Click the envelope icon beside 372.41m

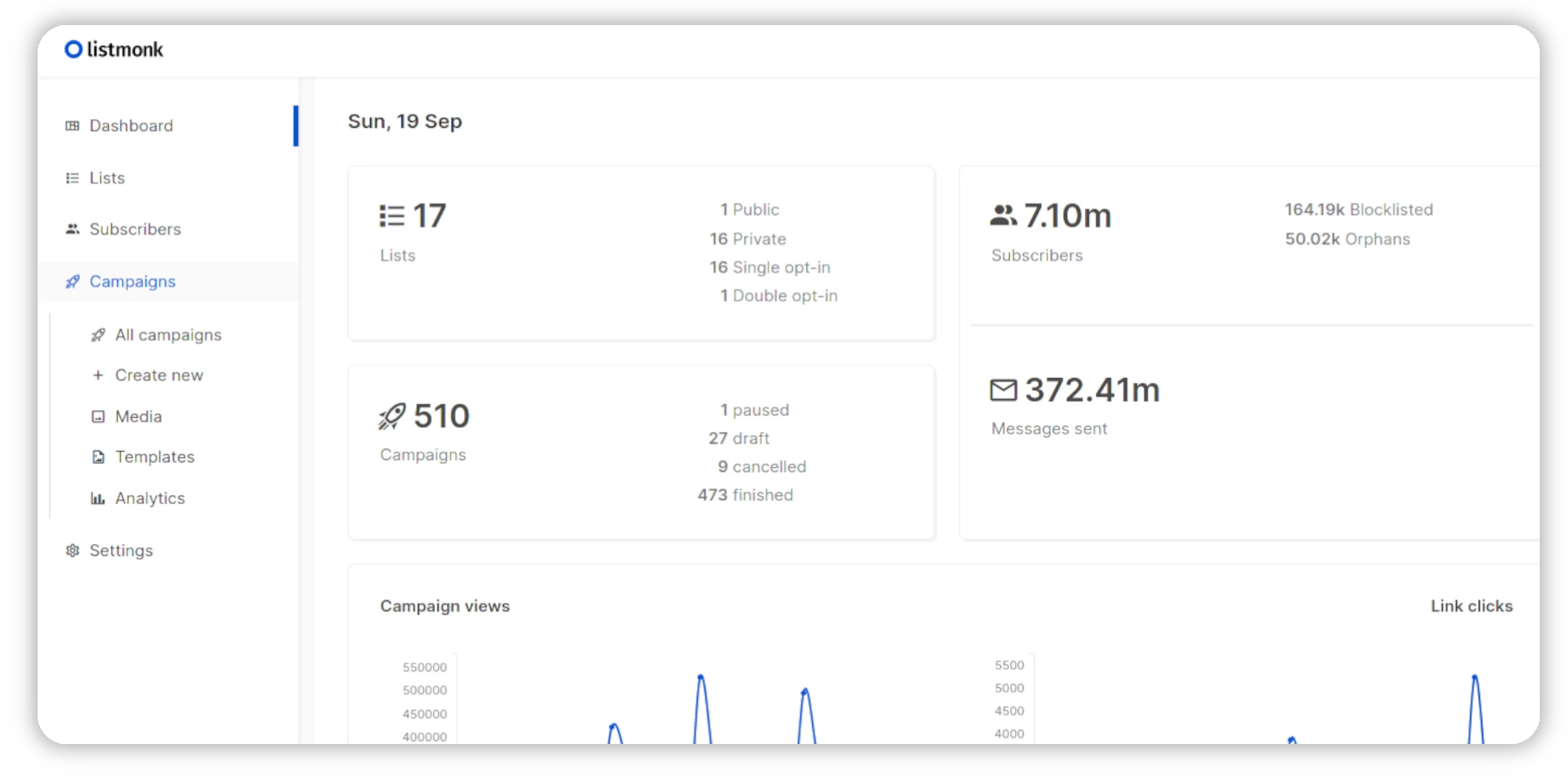coord(1003,389)
